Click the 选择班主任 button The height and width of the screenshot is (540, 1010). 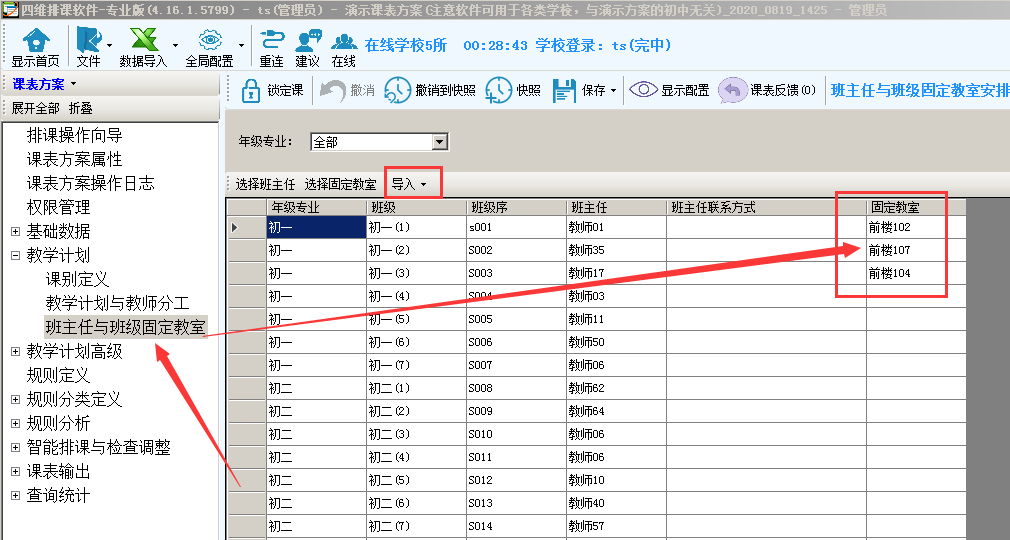265,184
